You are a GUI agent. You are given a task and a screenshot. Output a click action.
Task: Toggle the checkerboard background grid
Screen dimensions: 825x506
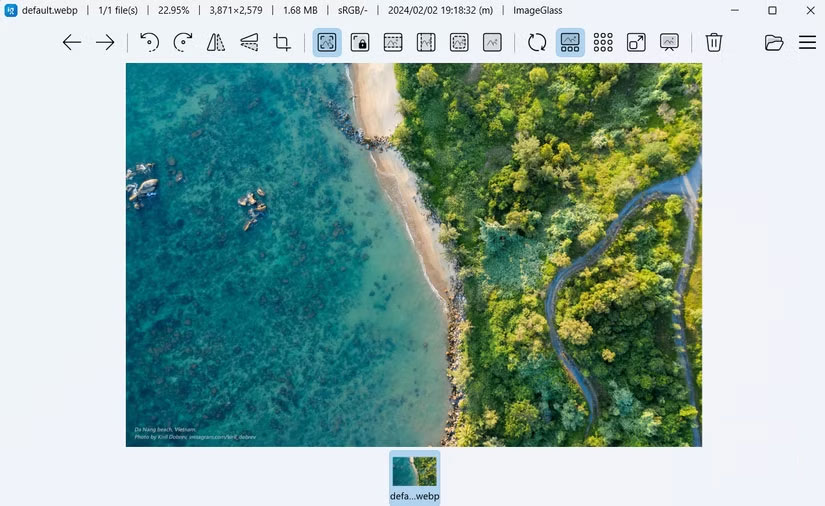click(x=603, y=42)
